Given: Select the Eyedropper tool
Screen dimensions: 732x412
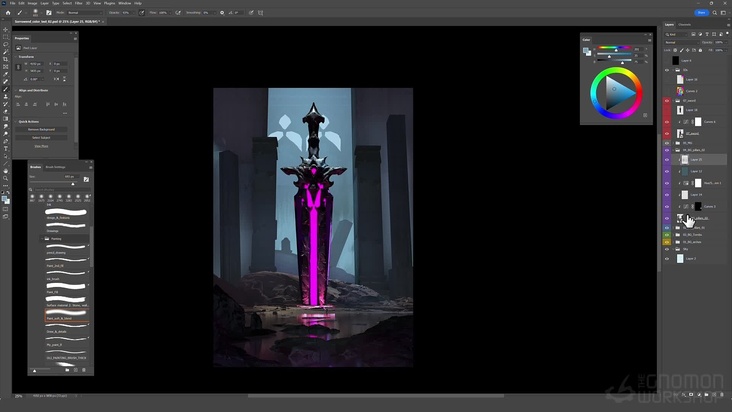Looking at the screenshot, I should (x=6, y=74).
